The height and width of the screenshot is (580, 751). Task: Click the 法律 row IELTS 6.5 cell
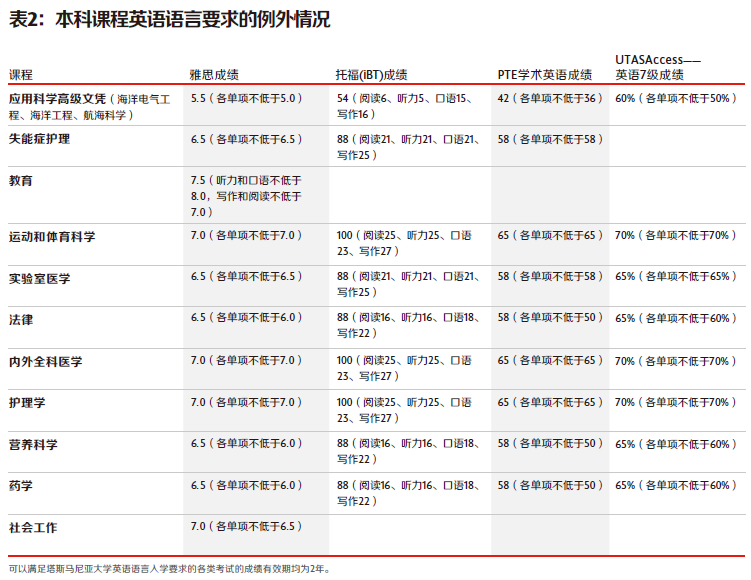click(x=246, y=318)
